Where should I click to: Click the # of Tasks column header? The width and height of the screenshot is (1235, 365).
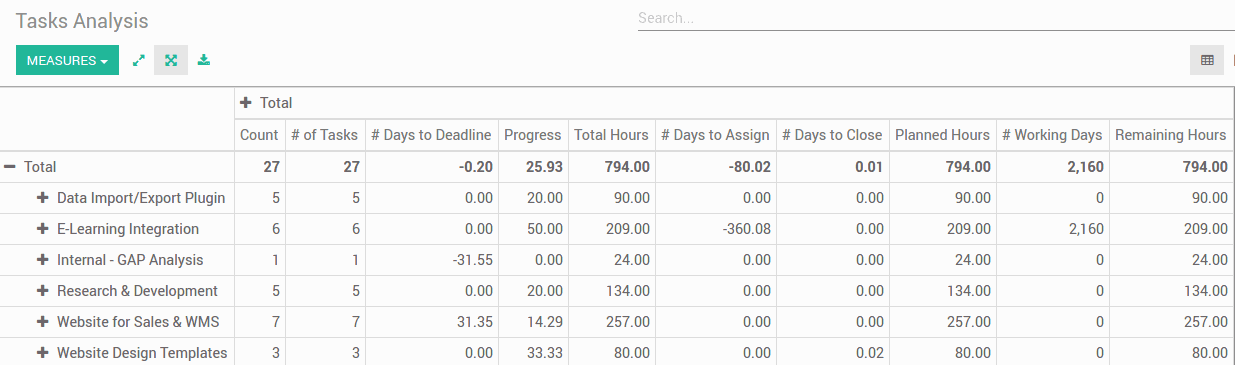pos(324,135)
